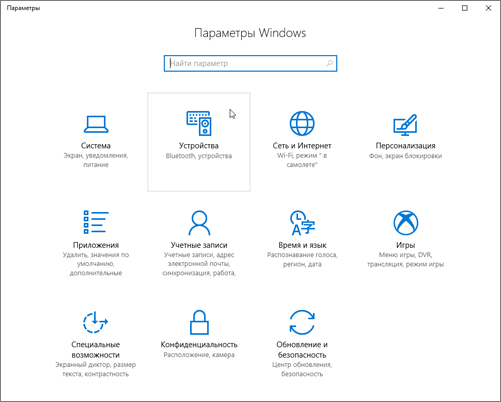Click the text Экран, уведомления, питание

(96, 160)
